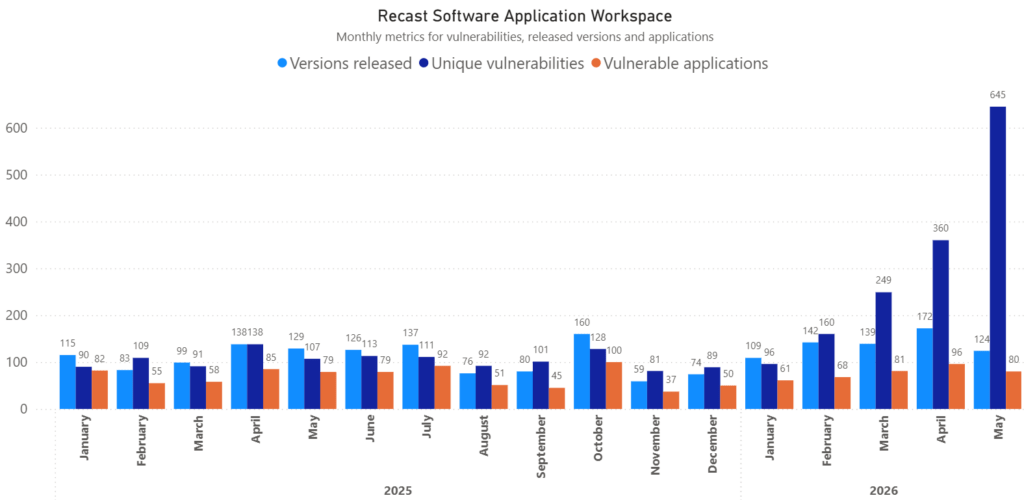Click the 'October' month axis label
Screen dimensions: 1024x500
tap(598, 437)
